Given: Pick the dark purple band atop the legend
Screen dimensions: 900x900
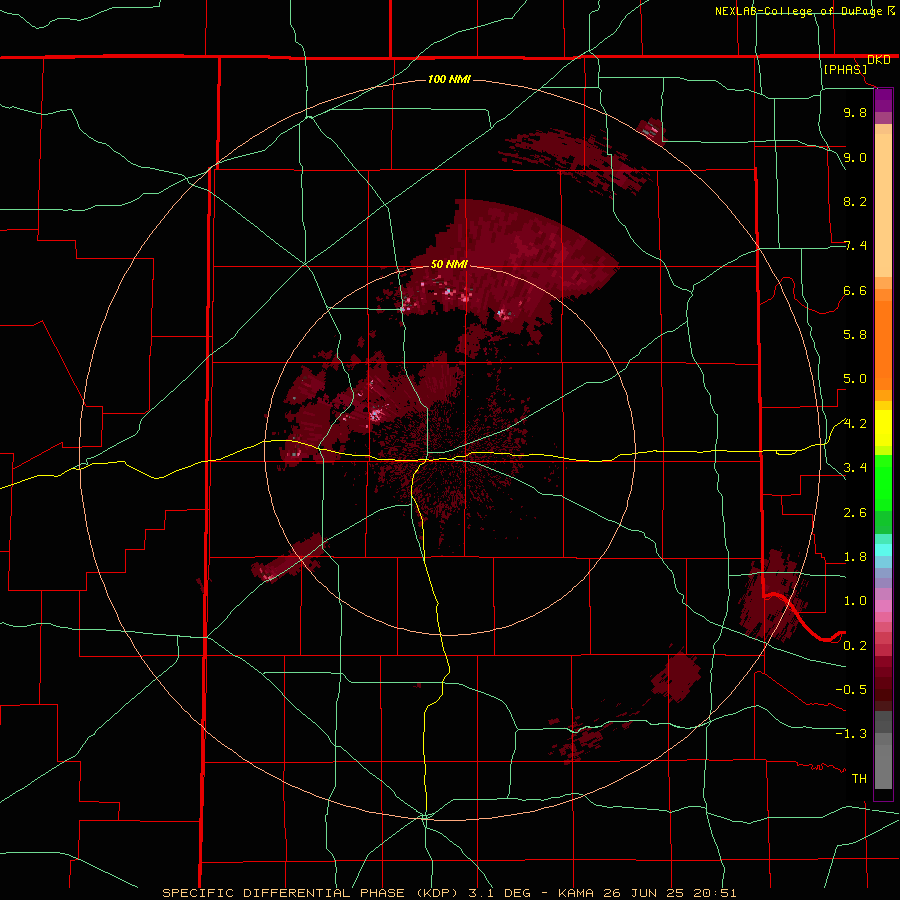Looking at the screenshot, I should 883,100.
